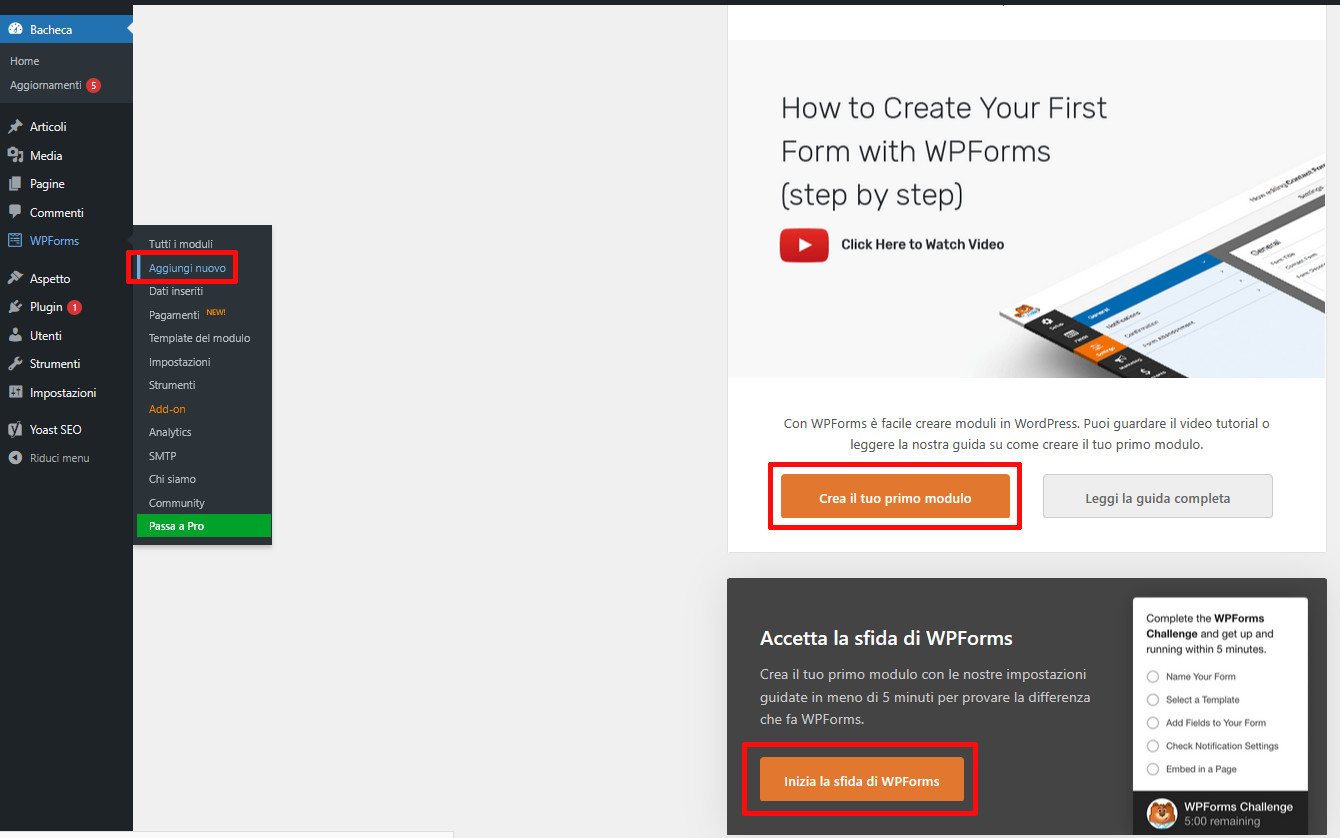Click the Articoli pin icon

[15, 127]
